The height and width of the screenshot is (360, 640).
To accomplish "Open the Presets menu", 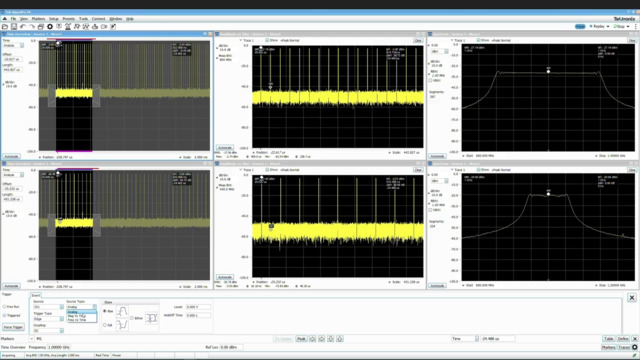I will pos(69,19).
